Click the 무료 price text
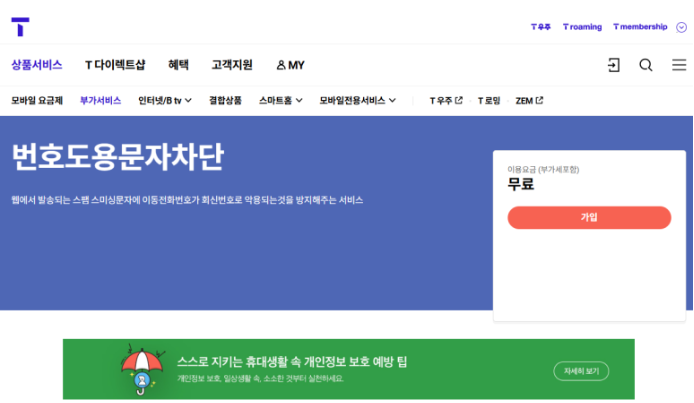The width and height of the screenshot is (694, 403). [x=521, y=184]
